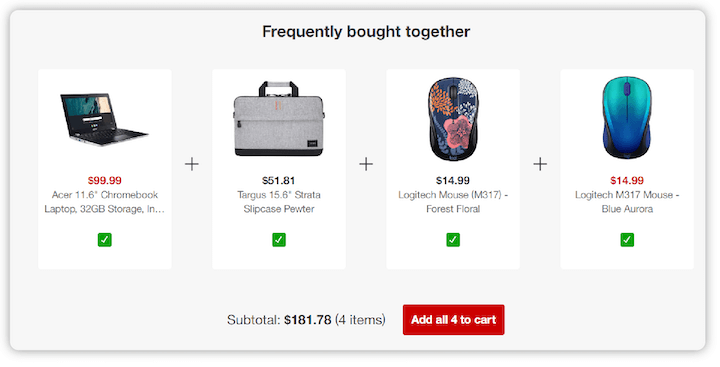Click the red $14.99 Blue Aurora price
The height and width of the screenshot is (367, 720).
coord(627,180)
